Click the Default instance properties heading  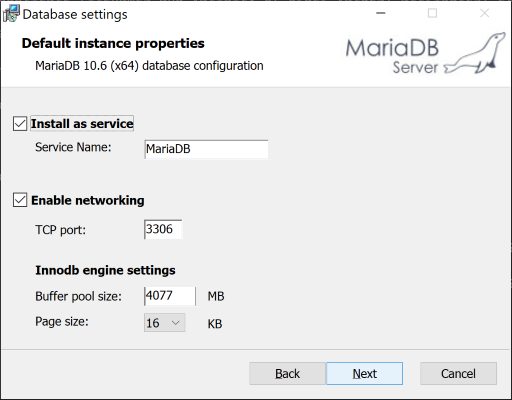[x=113, y=43]
